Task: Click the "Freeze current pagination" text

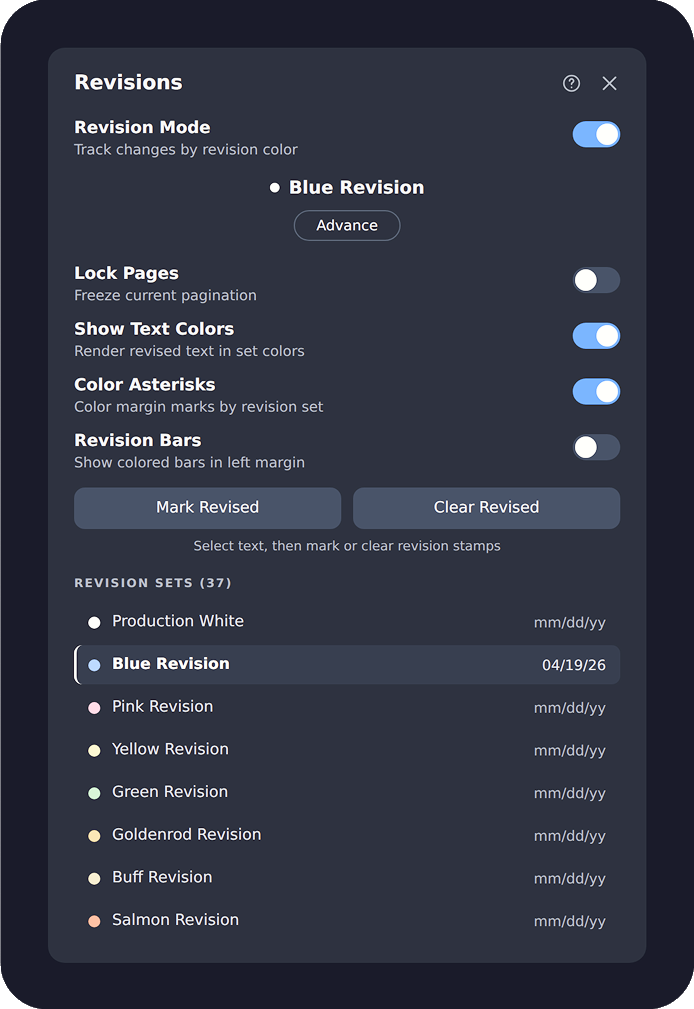Action: tap(165, 295)
